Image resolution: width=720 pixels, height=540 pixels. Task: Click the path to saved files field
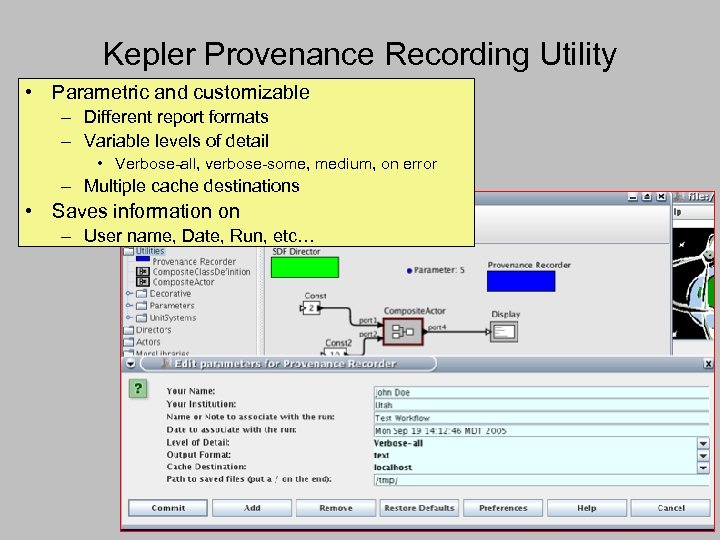(541, 480)
